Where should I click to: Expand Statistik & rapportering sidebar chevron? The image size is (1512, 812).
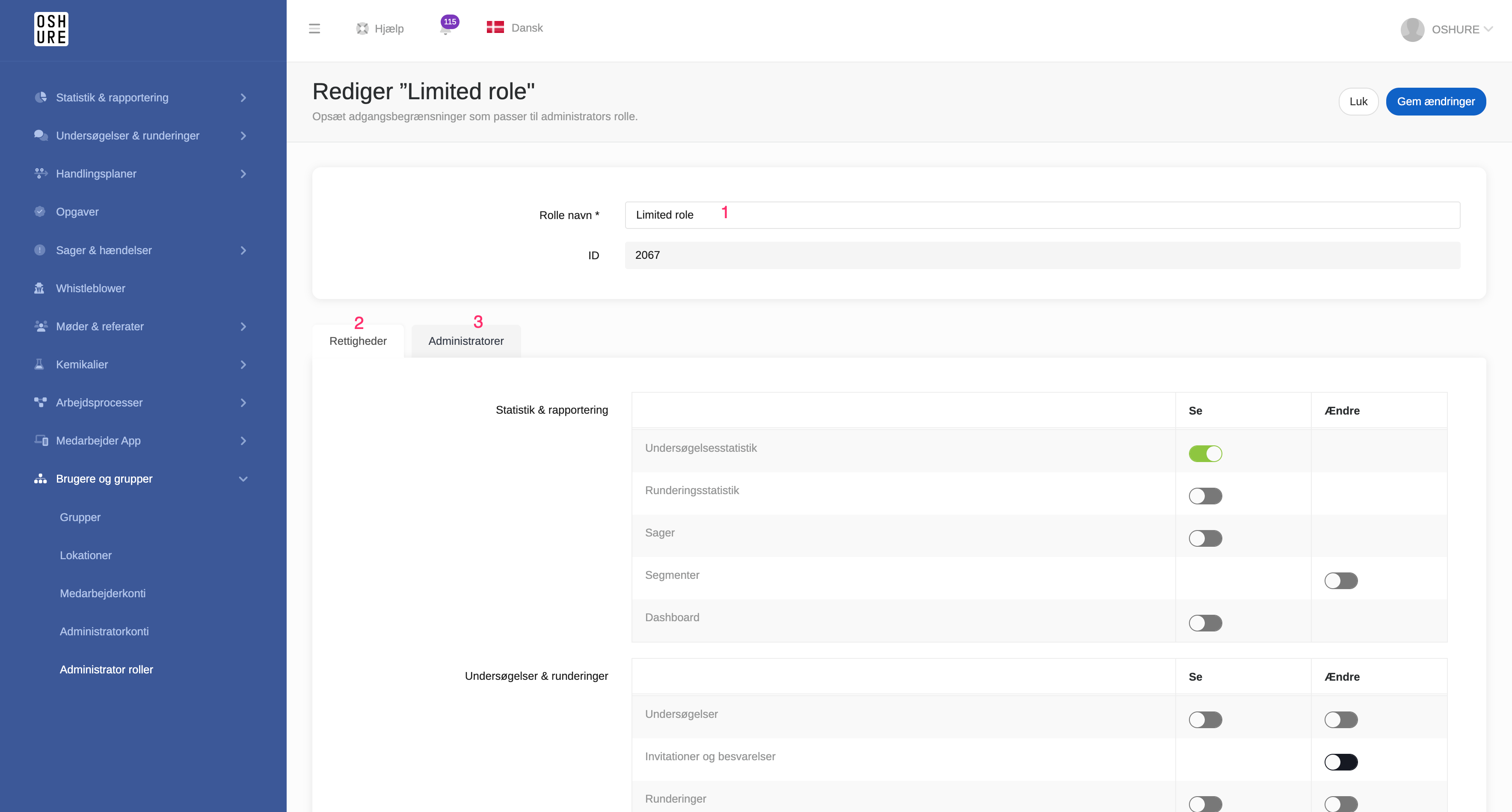click(x=243, y=98)
